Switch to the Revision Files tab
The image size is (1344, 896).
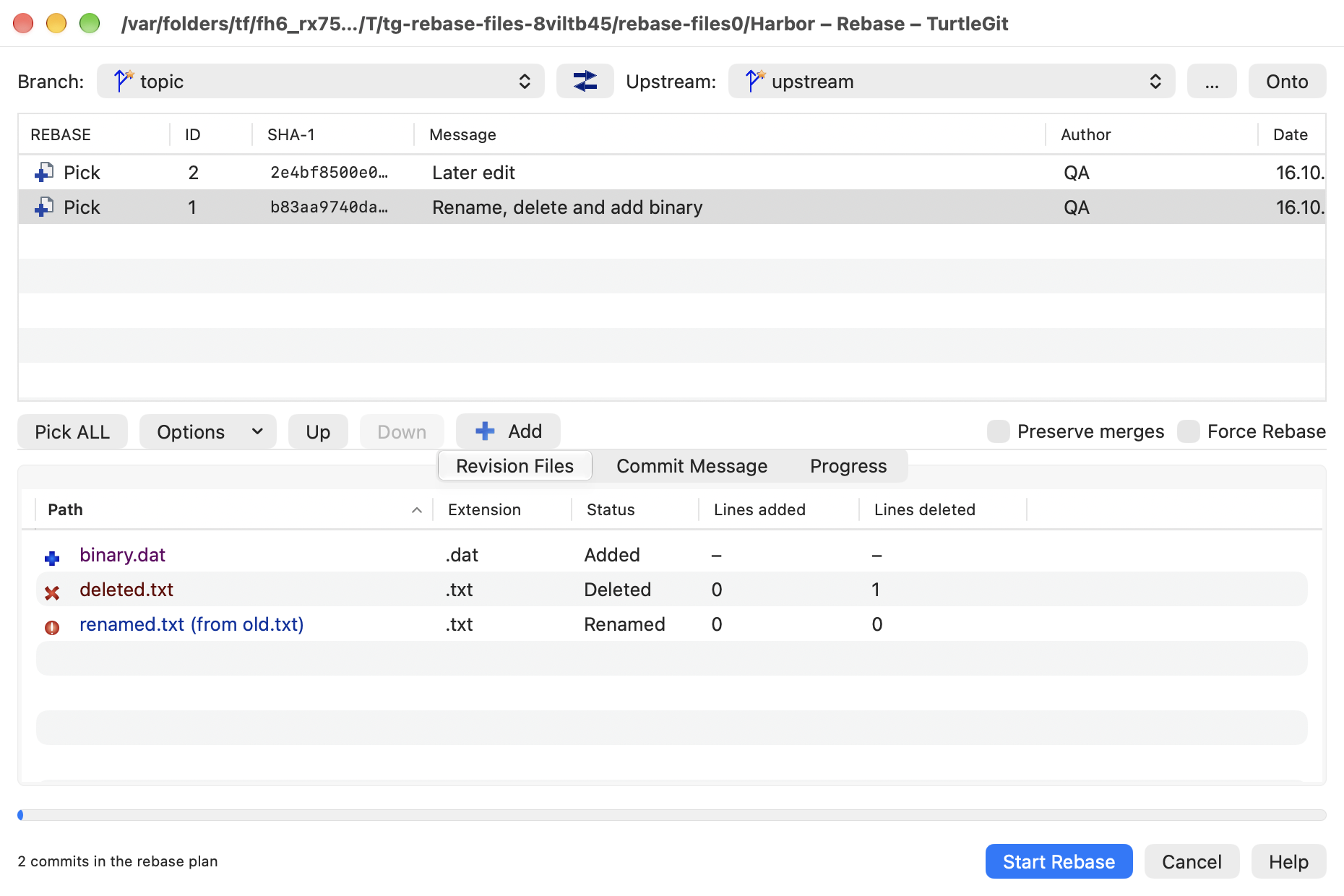coord(515,466)
